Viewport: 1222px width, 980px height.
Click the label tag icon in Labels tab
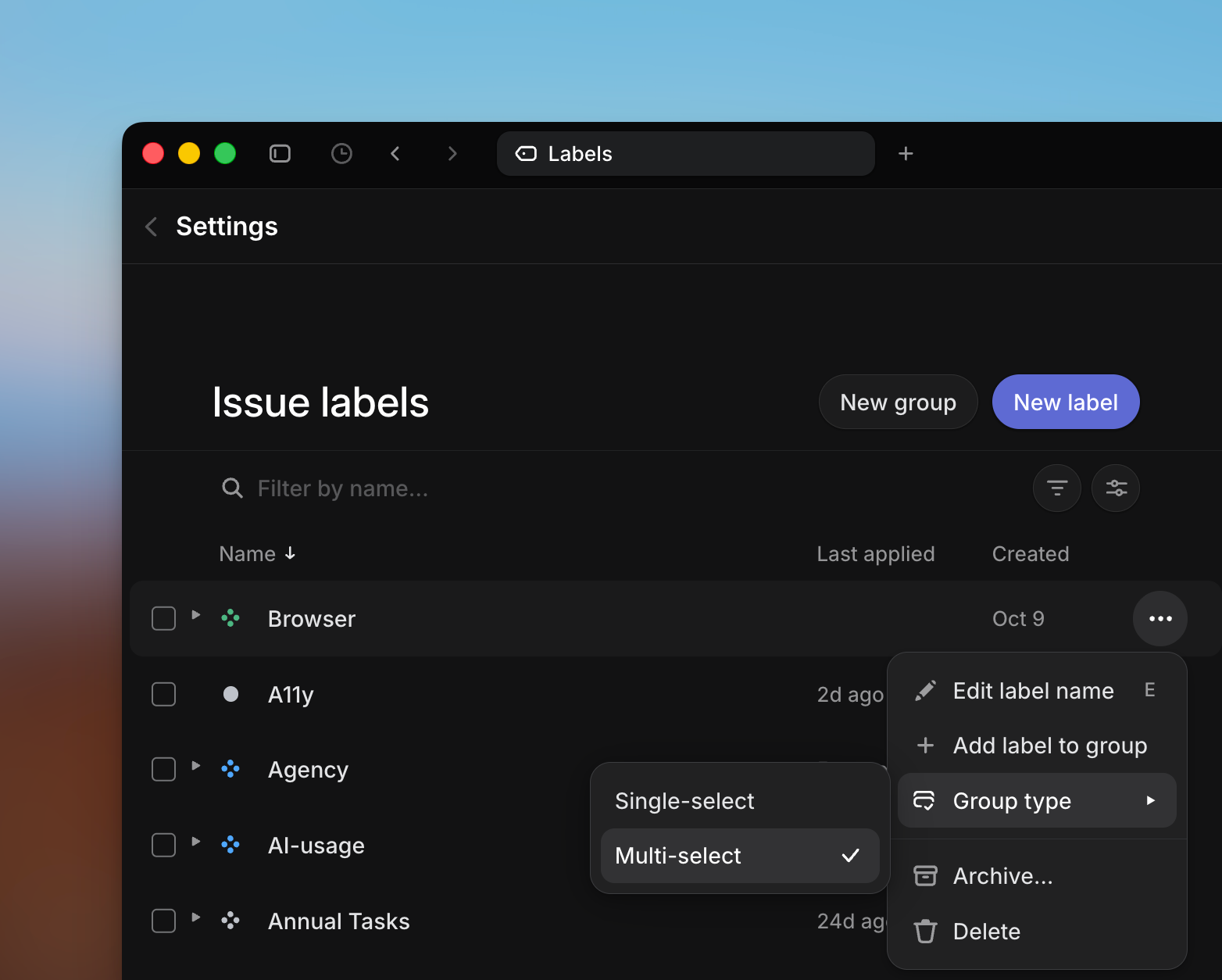[526, 154]
